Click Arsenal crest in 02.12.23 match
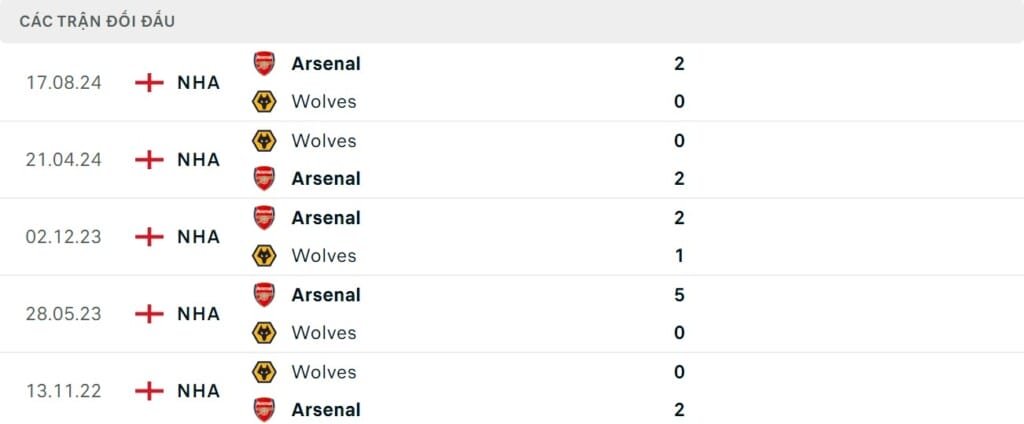 pyautogui.click(x=264, y=217)
